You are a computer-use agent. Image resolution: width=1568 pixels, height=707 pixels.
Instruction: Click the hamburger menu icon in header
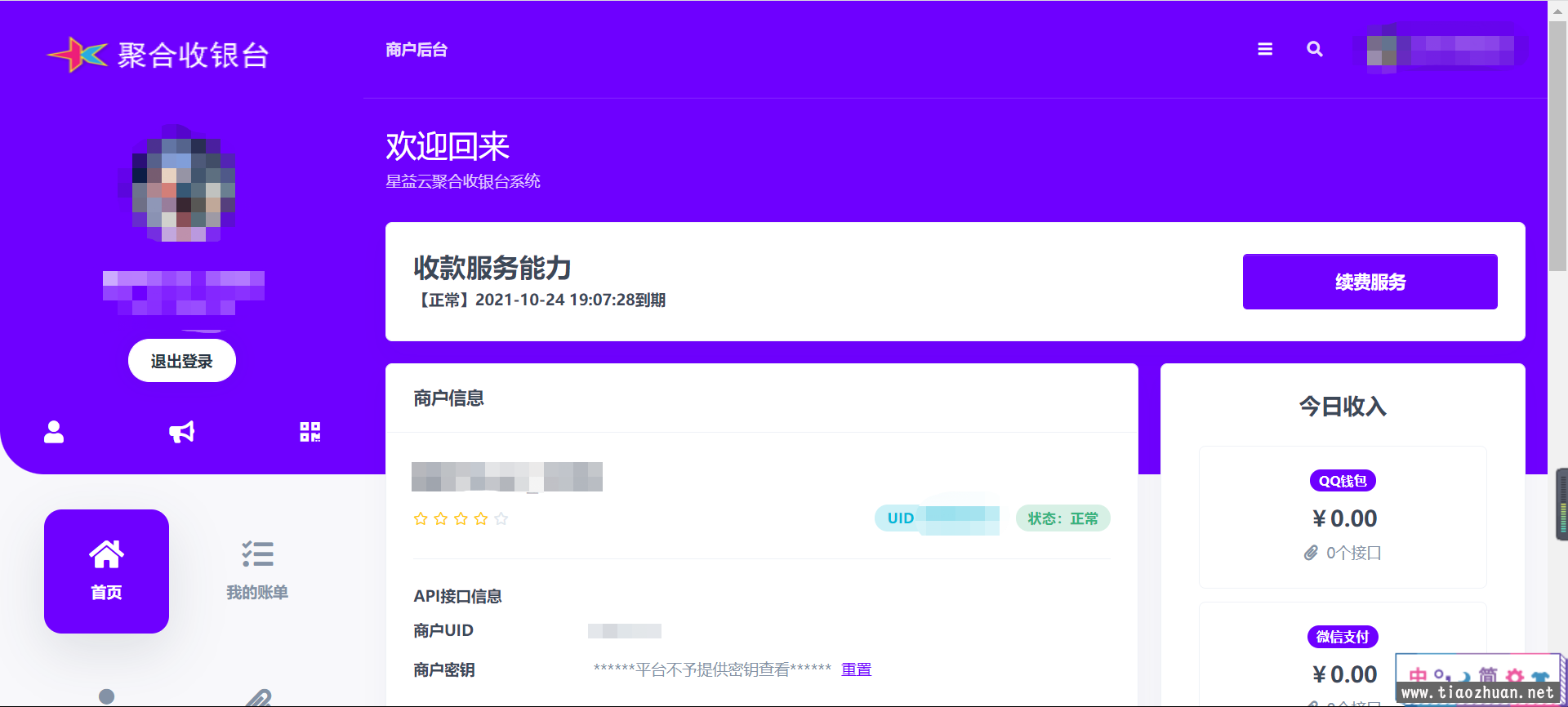pos(1265,49)
